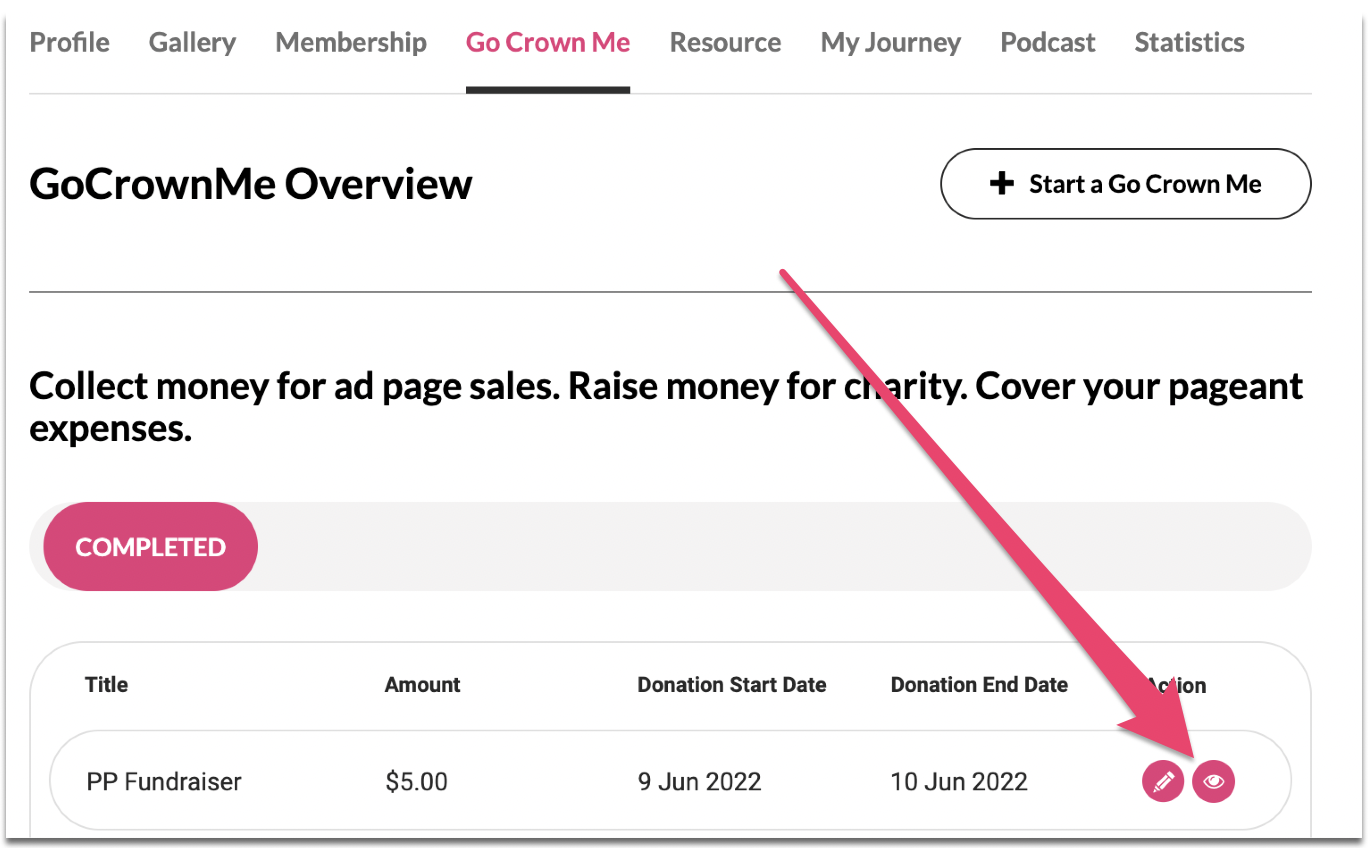Click the Donation Start Date column header
The image size is (1372, 848).
732,685
